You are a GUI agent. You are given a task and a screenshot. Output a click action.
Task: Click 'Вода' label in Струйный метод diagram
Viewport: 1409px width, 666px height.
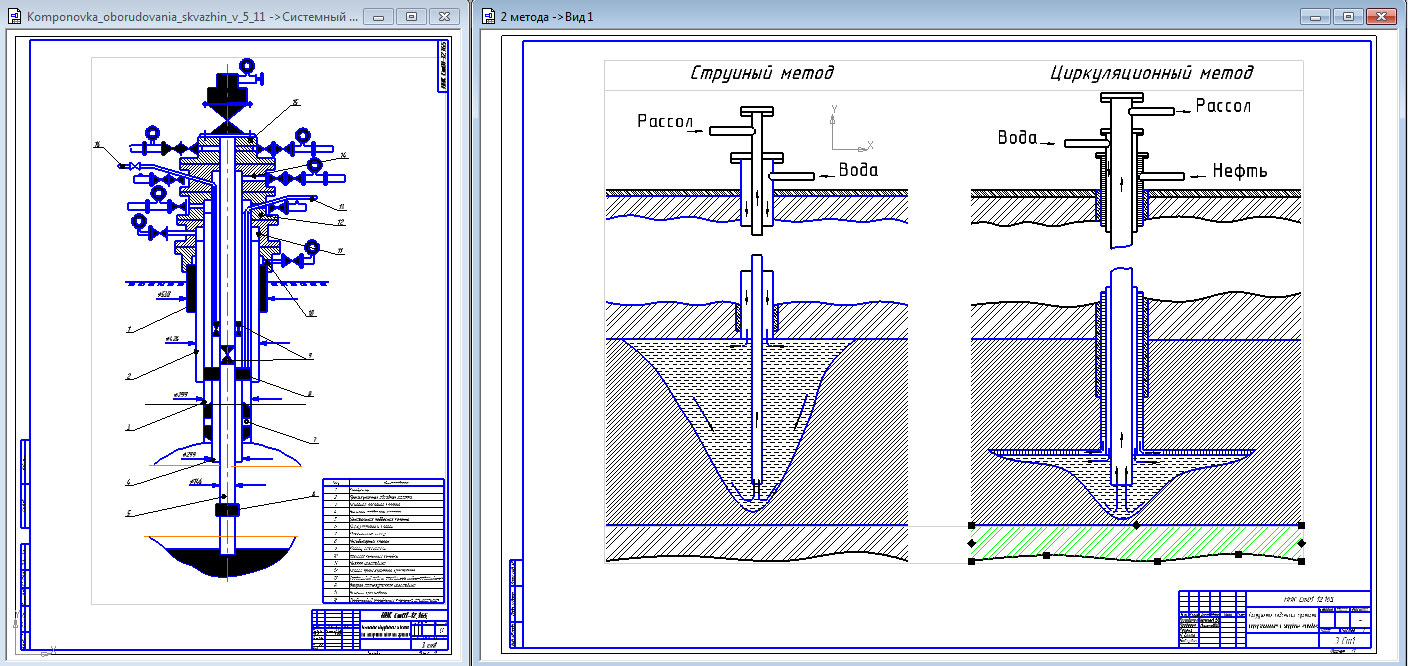tap(858, 170)
